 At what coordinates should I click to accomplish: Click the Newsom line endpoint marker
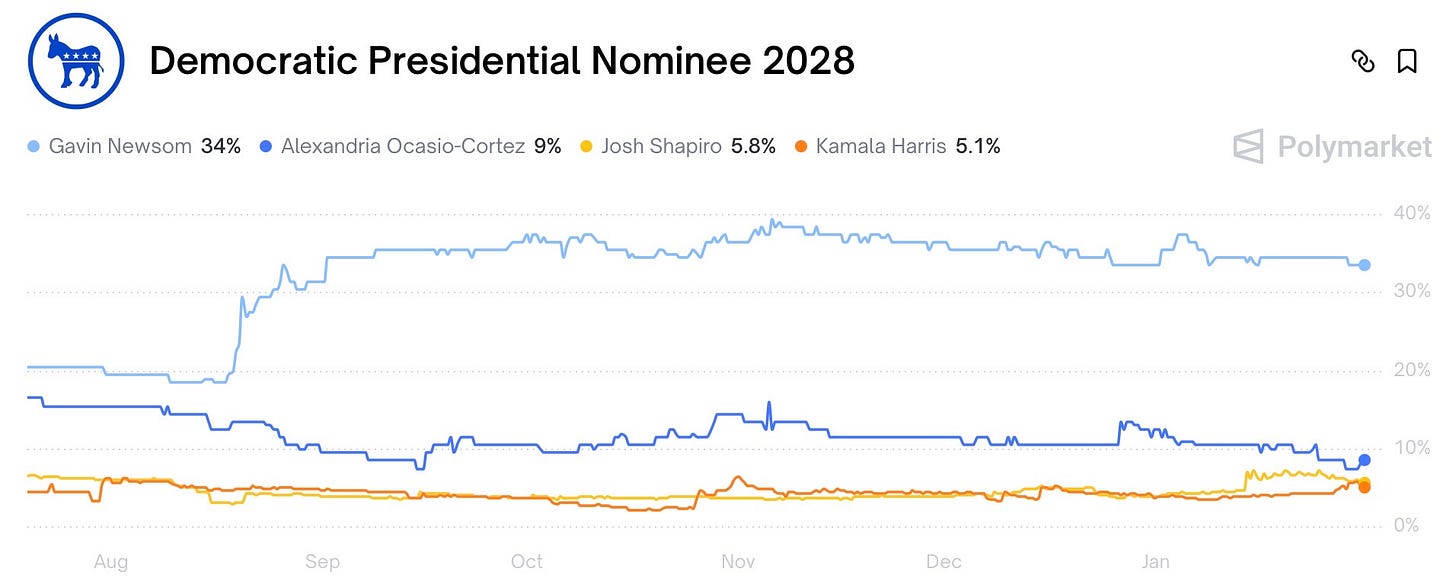(1364, 265)
